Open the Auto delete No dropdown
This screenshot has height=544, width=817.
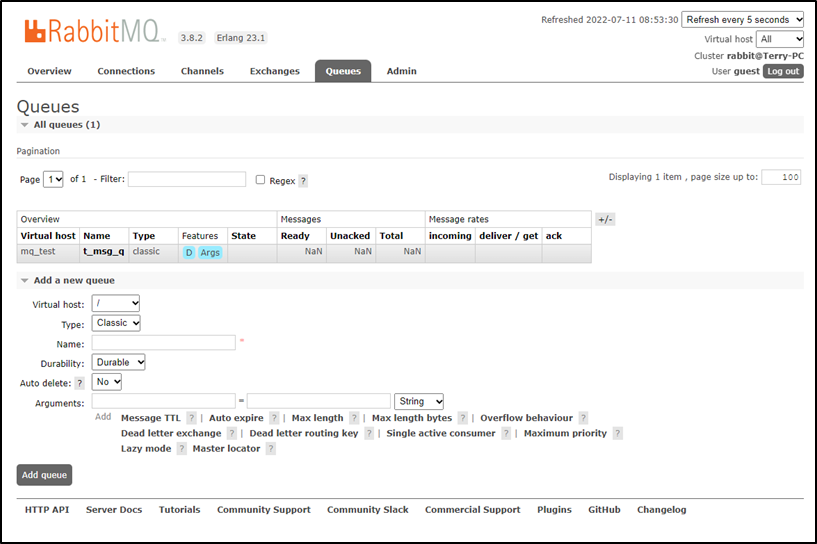point(107,382)
